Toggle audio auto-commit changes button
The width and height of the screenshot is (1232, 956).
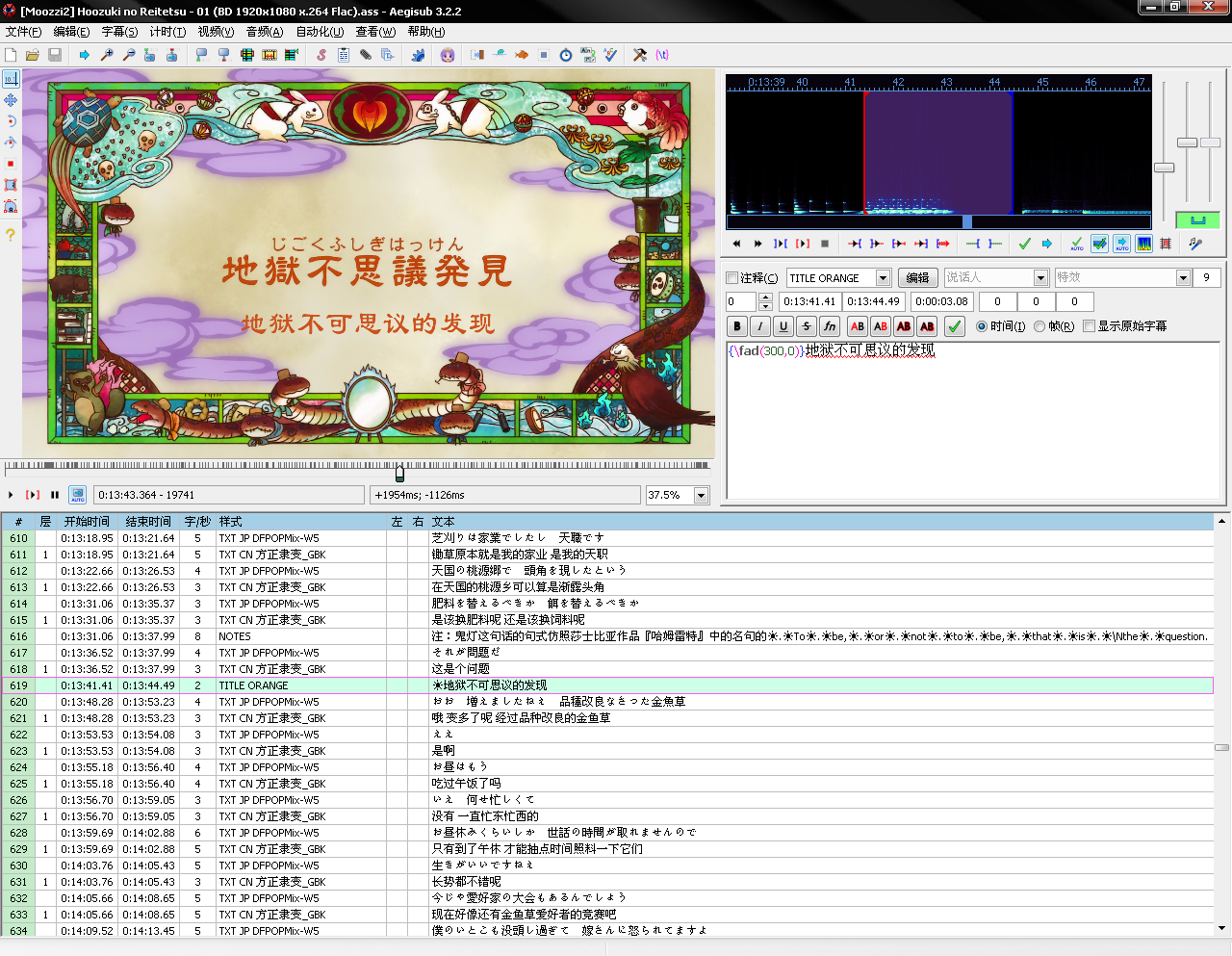(1077, 244)
